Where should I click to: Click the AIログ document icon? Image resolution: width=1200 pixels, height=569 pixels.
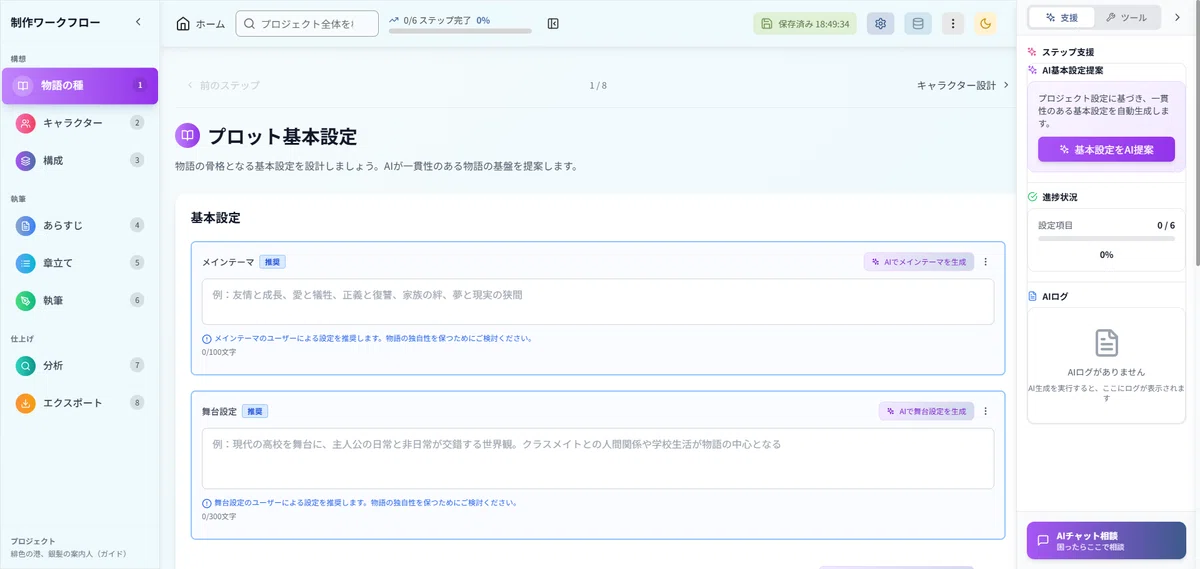1033,296
